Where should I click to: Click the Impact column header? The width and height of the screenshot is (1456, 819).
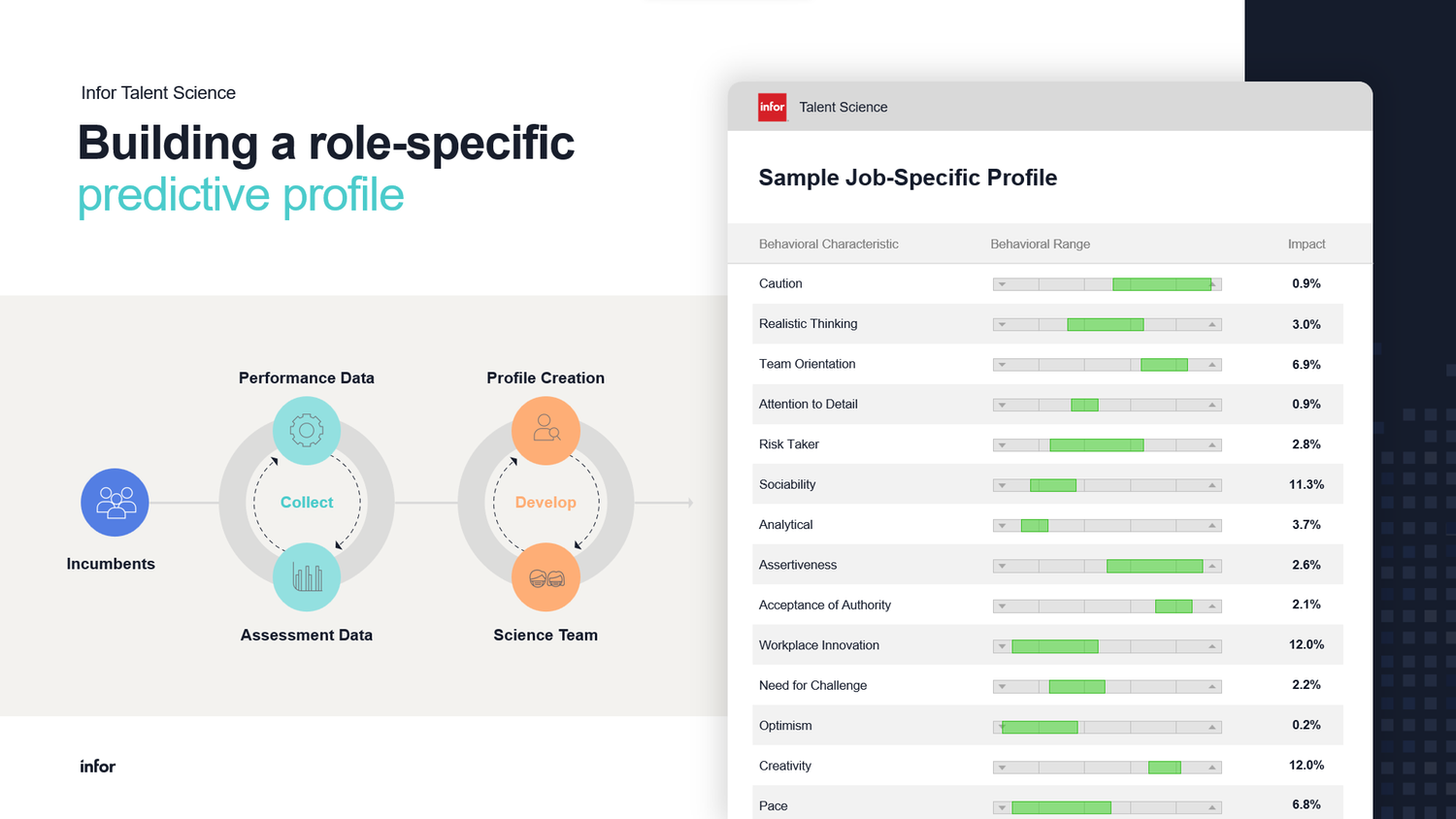pyautogui.click(x=1306, y=244)
